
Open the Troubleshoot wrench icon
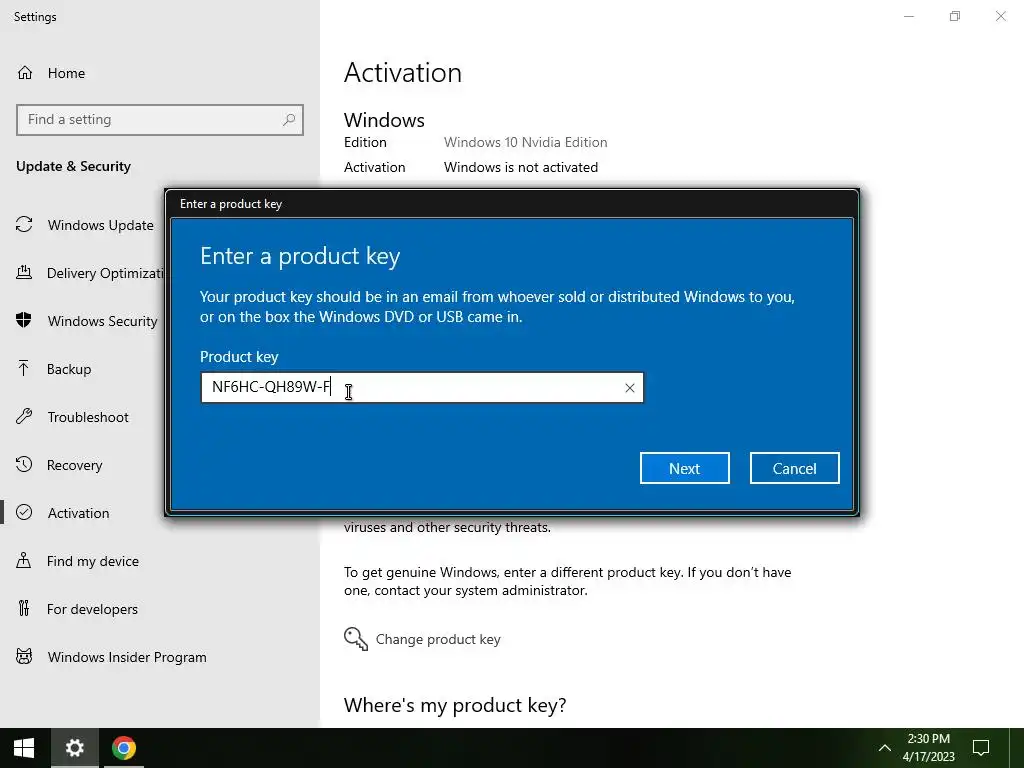click(24, 417)
